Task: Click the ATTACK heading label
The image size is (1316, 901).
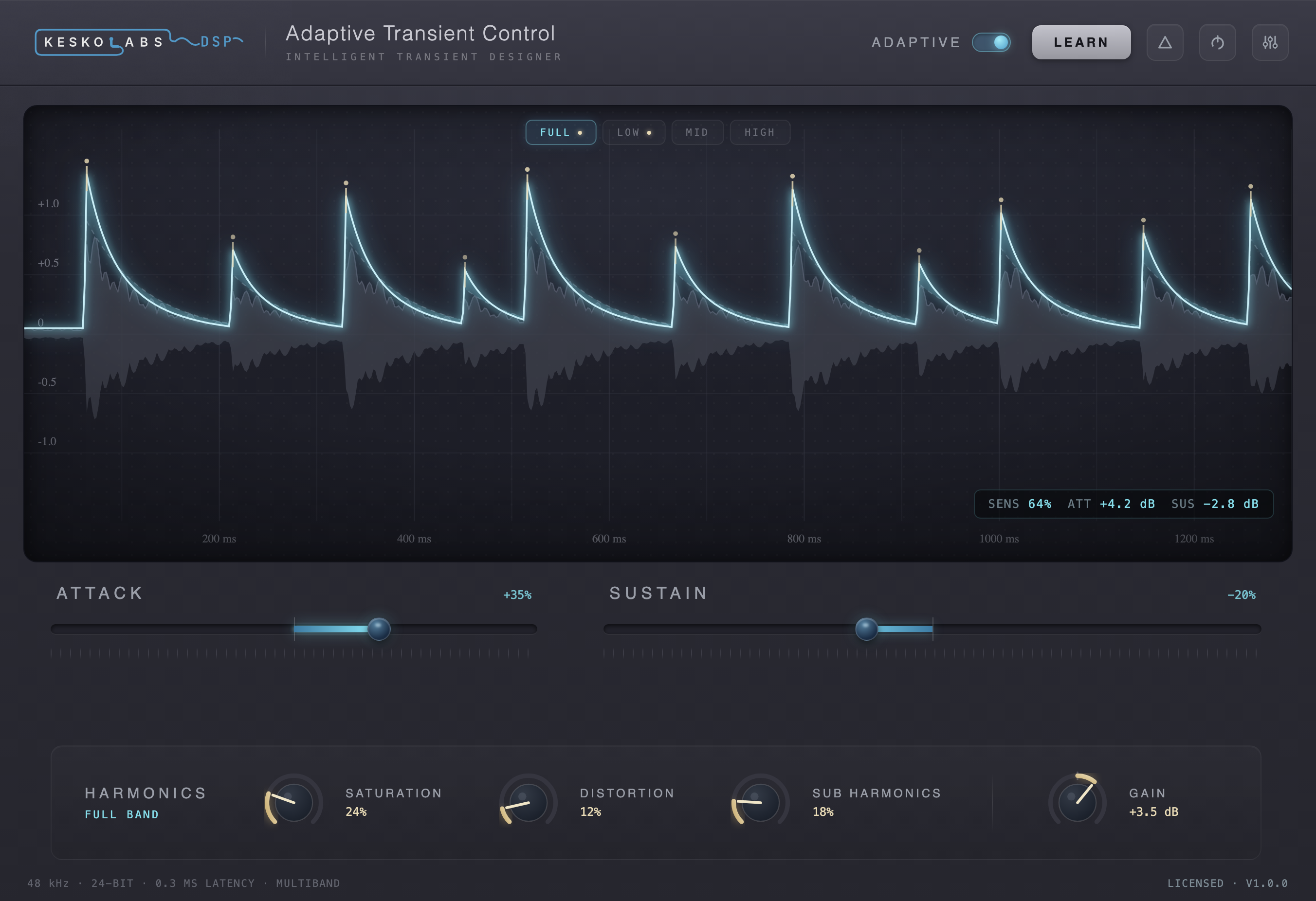Action: (x=100, y=593)
